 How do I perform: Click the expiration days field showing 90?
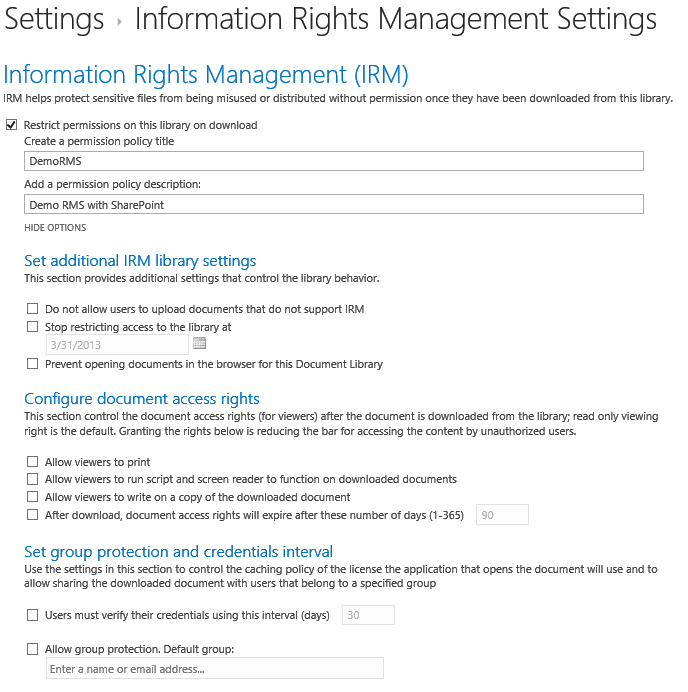click(501, 515)
